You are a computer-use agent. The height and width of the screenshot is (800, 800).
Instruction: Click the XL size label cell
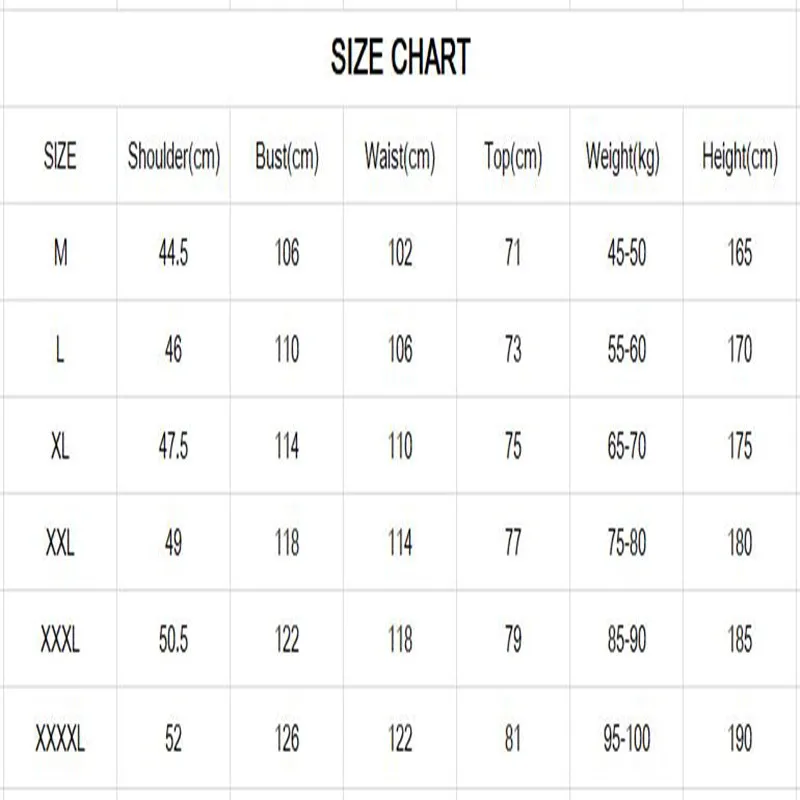pyautogui.click(x=60, y=445)
